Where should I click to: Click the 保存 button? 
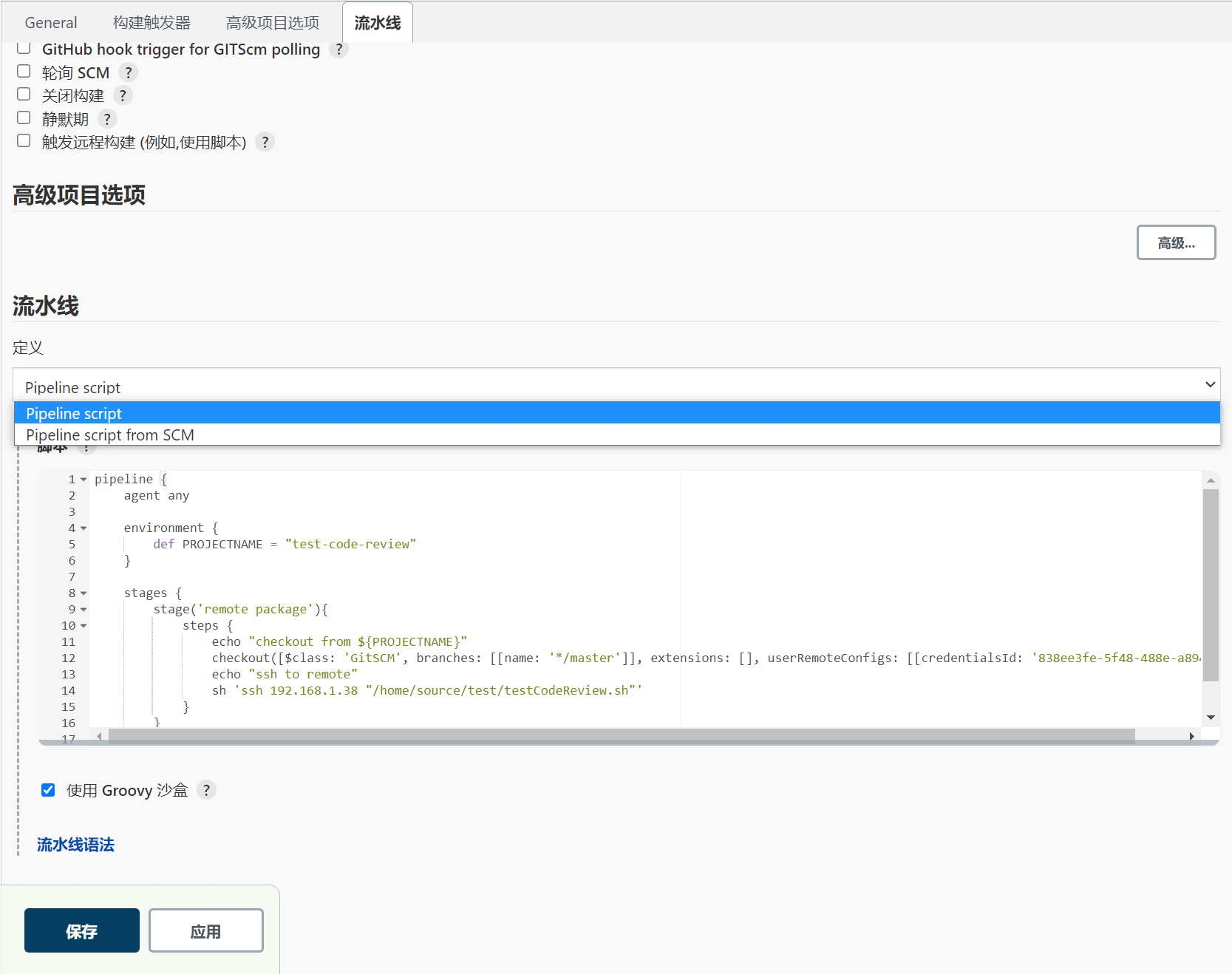pos(82,930)
